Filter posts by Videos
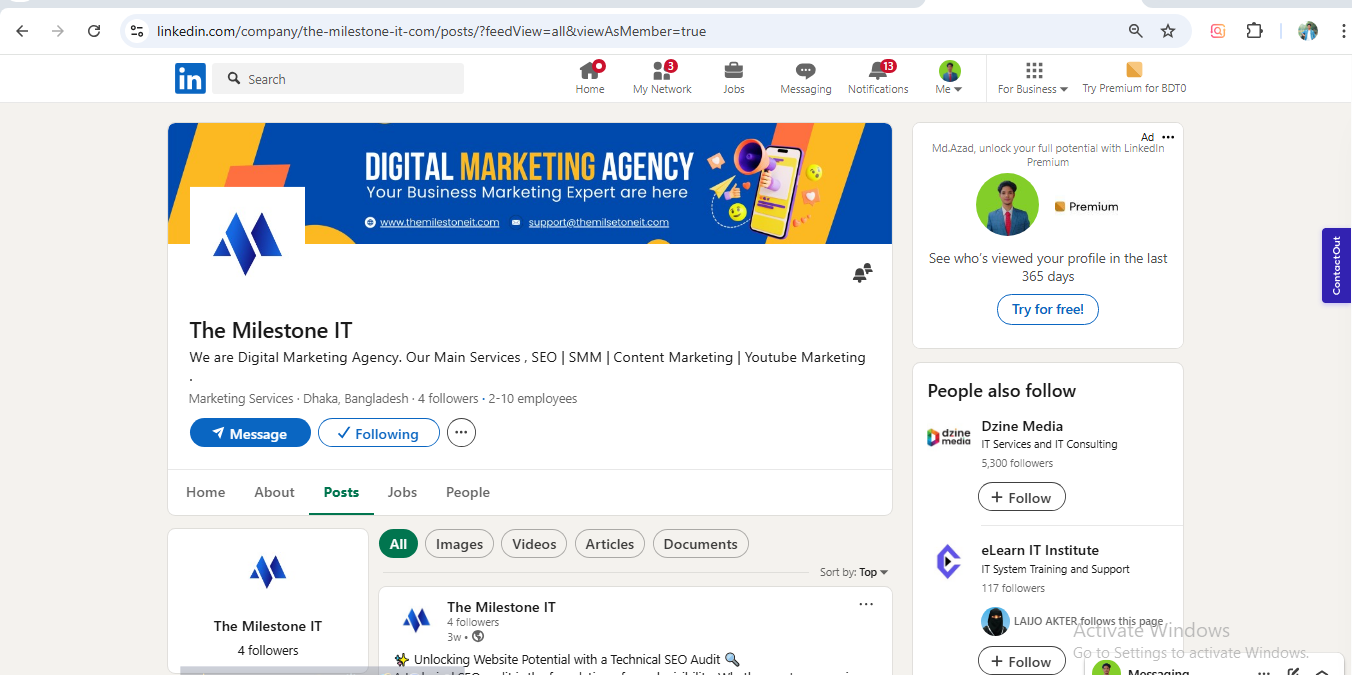1352x675 pixels. 534,544
